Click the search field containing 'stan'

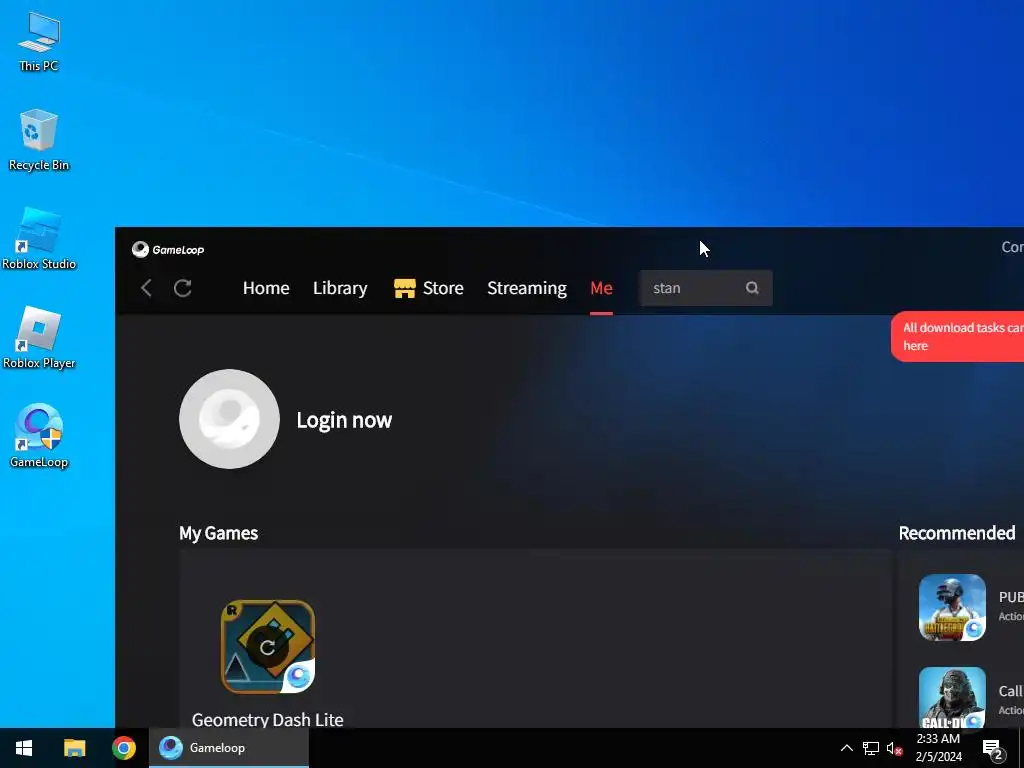(x=706, y=288)
